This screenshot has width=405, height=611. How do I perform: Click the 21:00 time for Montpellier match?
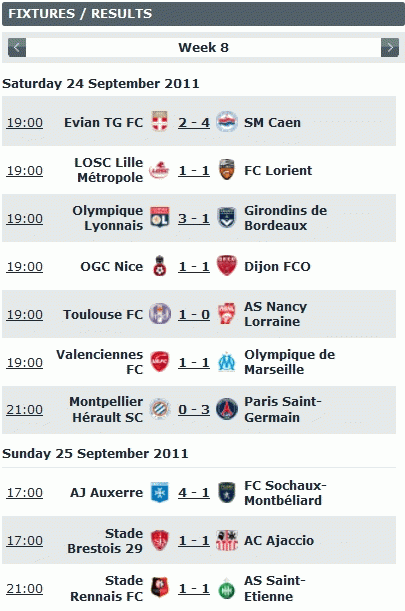pos(25,410)
